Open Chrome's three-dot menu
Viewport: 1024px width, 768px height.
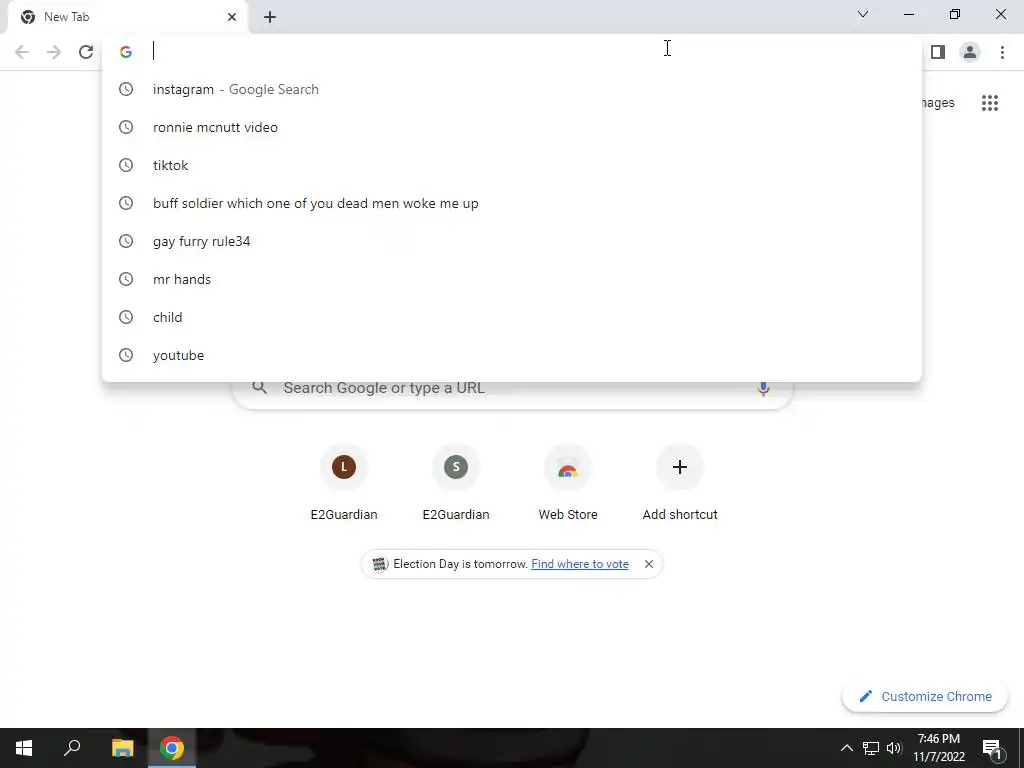pyautogui.click(x=1002, y=52)
